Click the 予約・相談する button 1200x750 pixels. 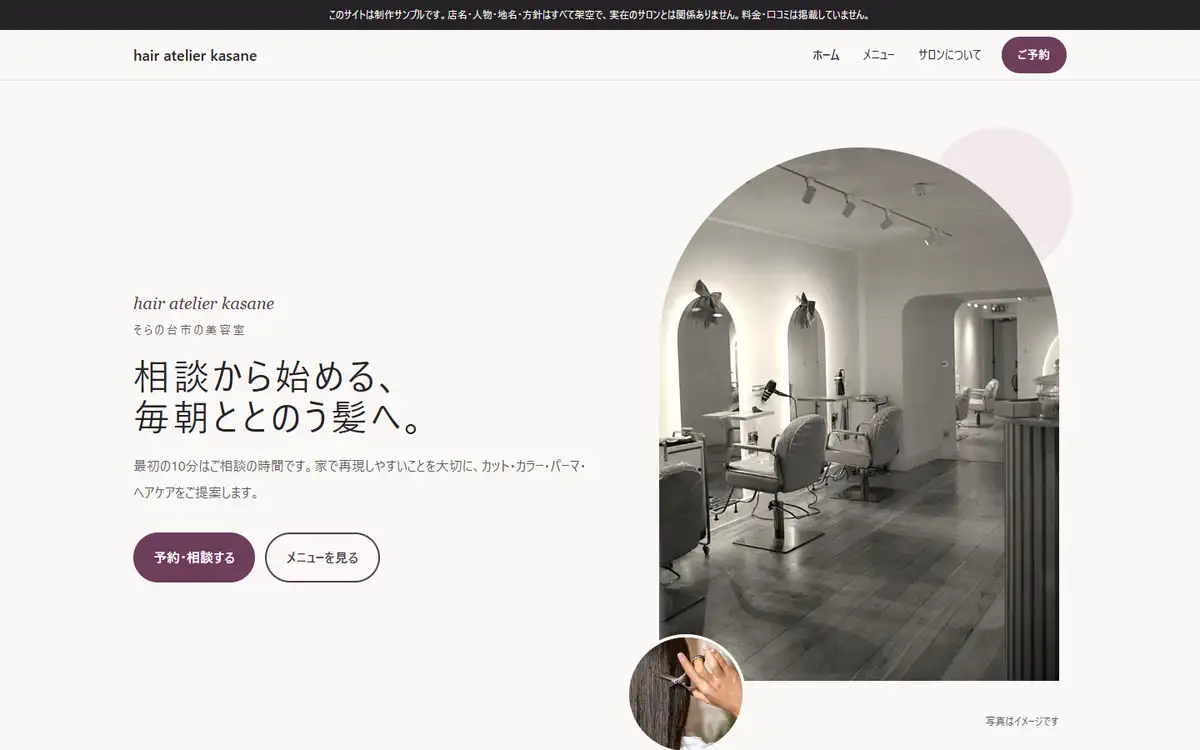coord(194,557)
